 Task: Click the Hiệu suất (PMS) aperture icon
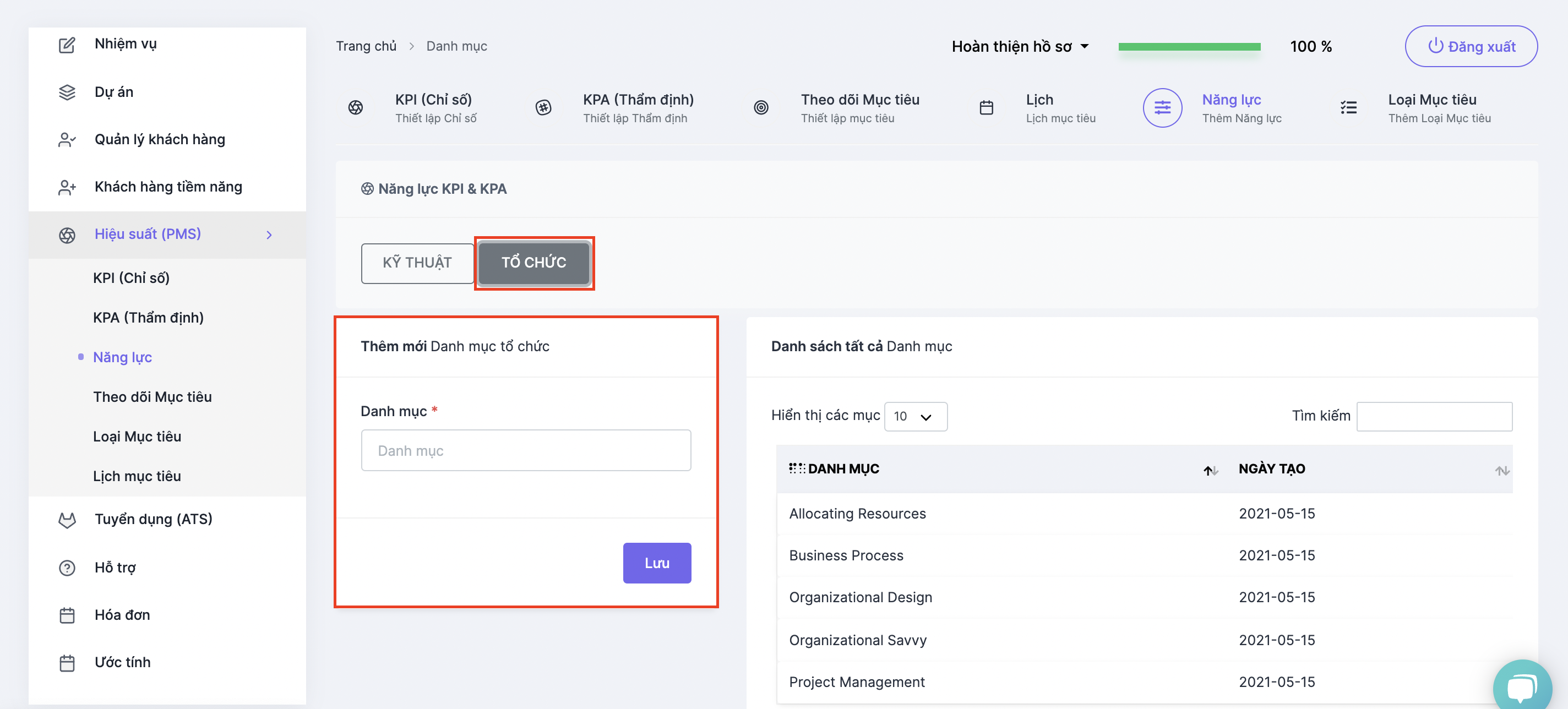[x=67, y=235]
